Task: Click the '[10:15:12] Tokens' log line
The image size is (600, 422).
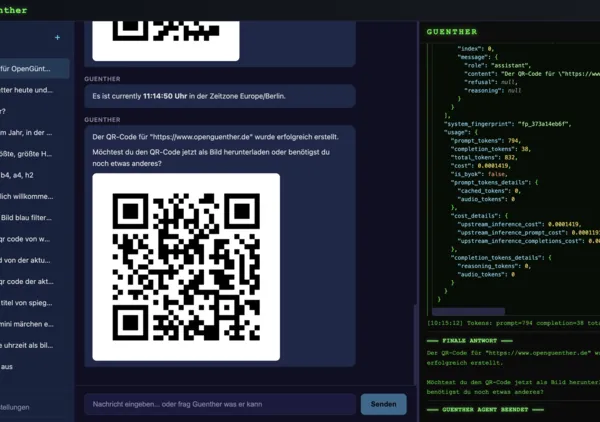Action: coord(513,323)
